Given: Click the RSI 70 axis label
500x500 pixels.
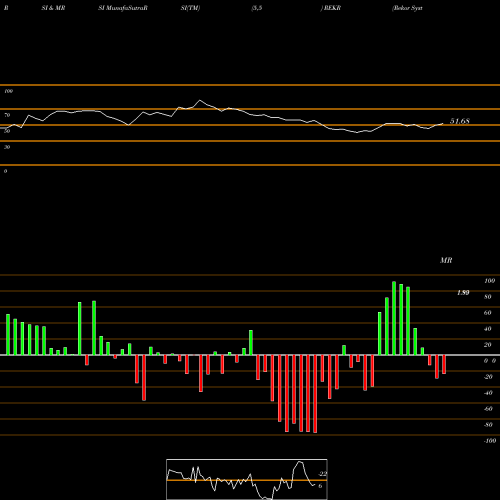Looking at the screenshot, I should [7, 115].
